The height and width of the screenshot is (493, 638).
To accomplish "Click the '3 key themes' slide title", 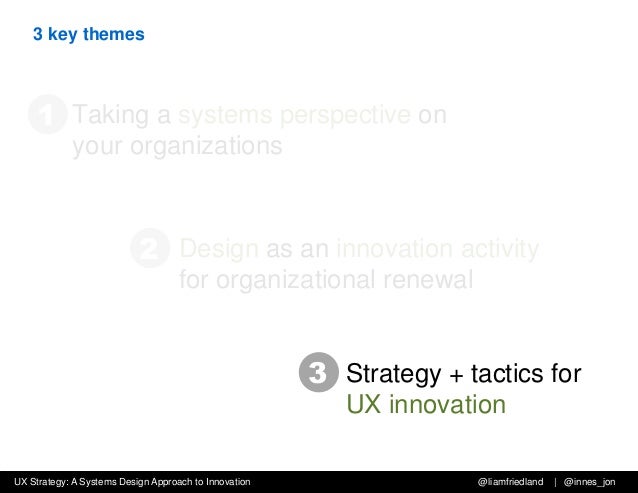I will tap(89, 34).
